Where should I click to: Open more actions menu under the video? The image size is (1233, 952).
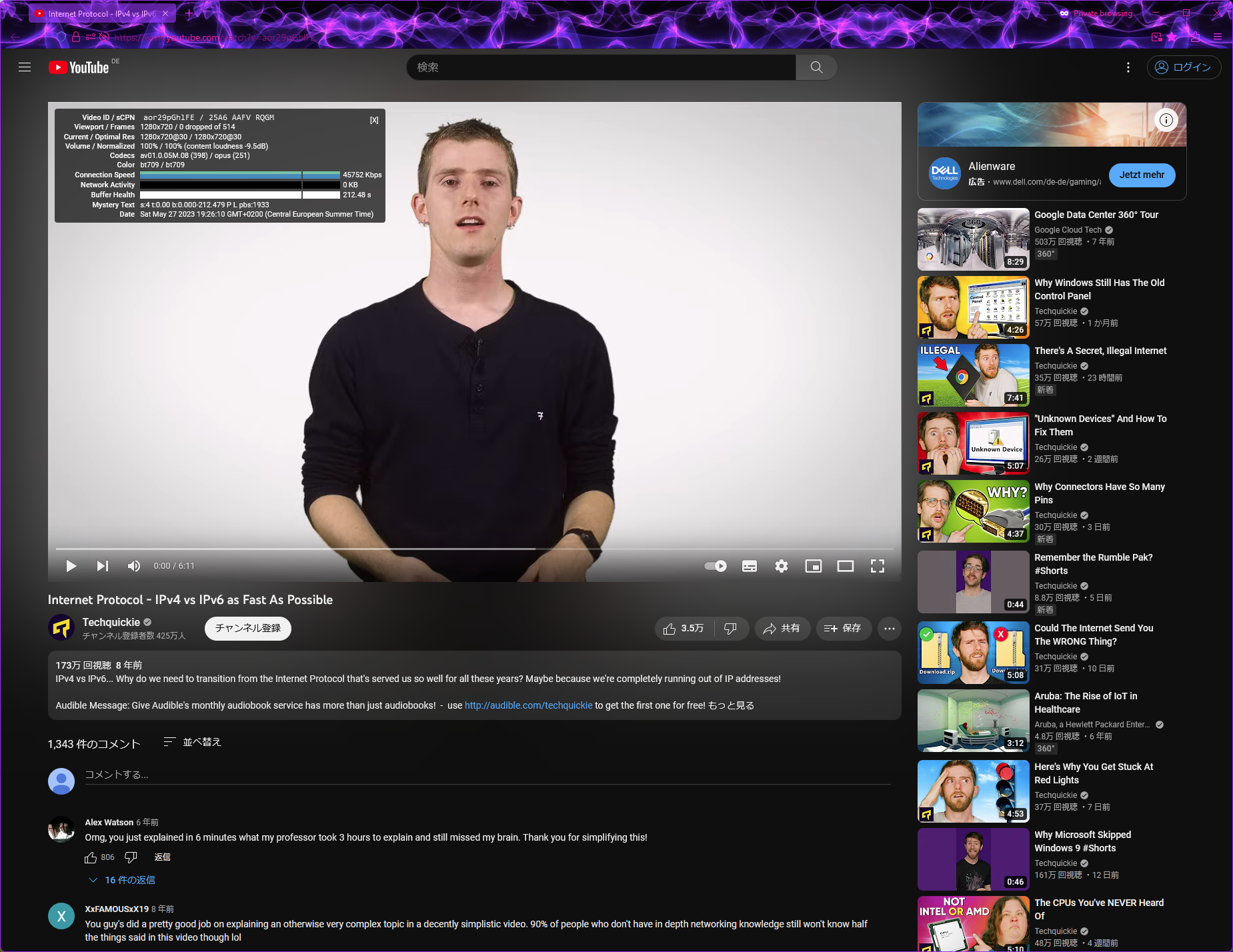(x=890, y=629)
